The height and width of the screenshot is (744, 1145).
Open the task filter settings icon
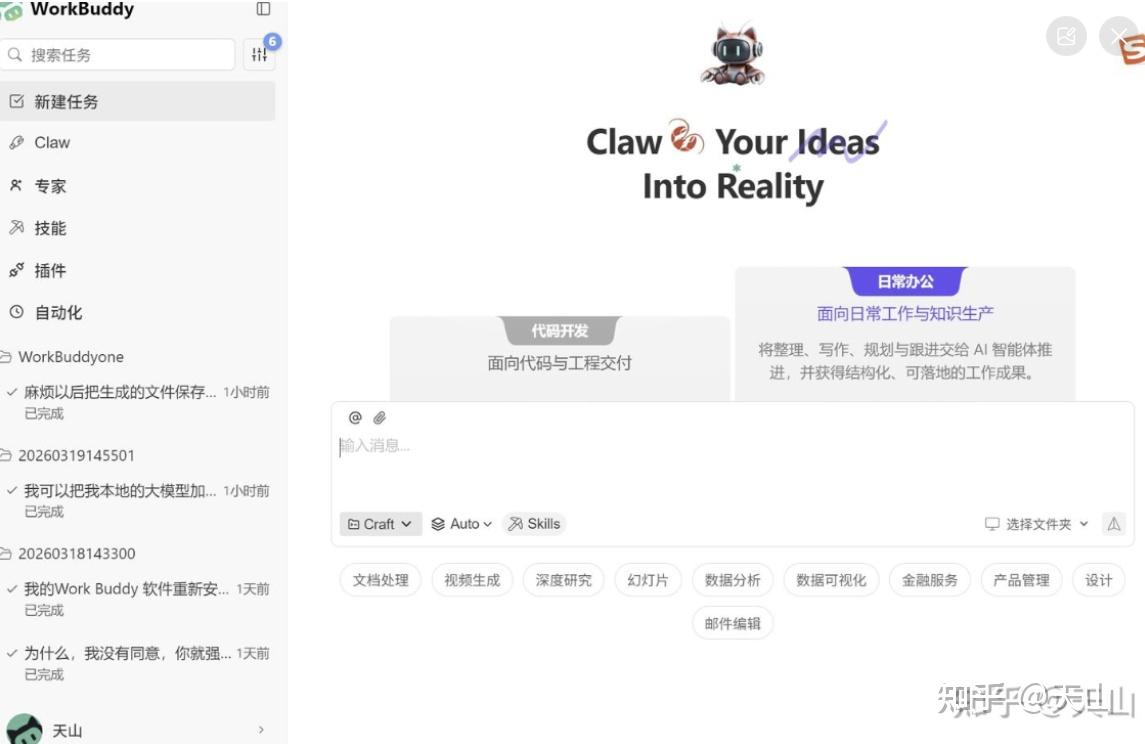click(x=259, y=55)
